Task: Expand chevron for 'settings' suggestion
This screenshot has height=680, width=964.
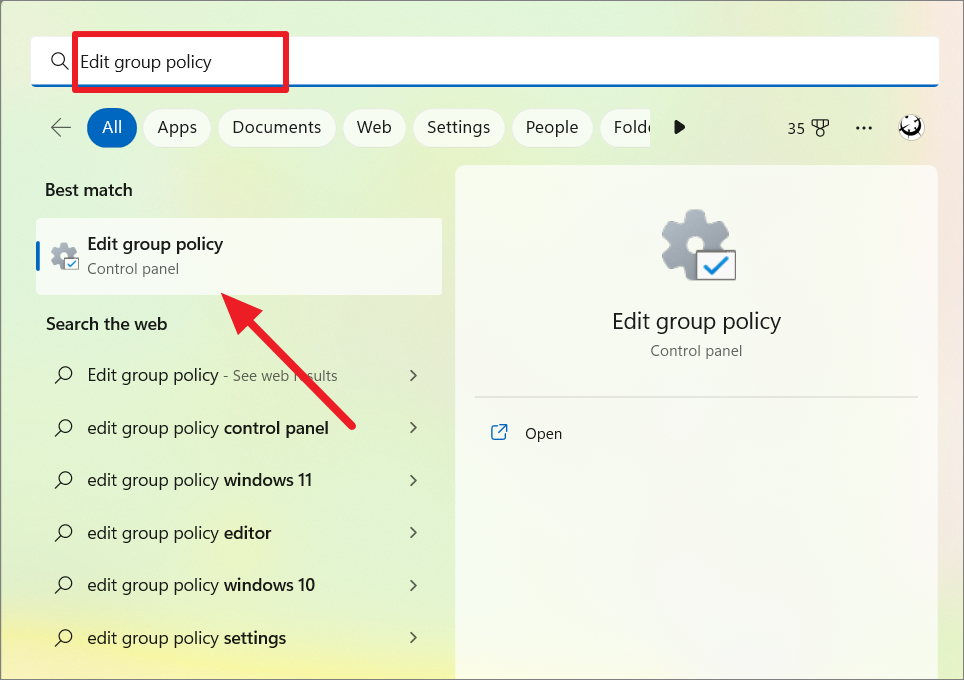Action: click(x=413, y=638)
